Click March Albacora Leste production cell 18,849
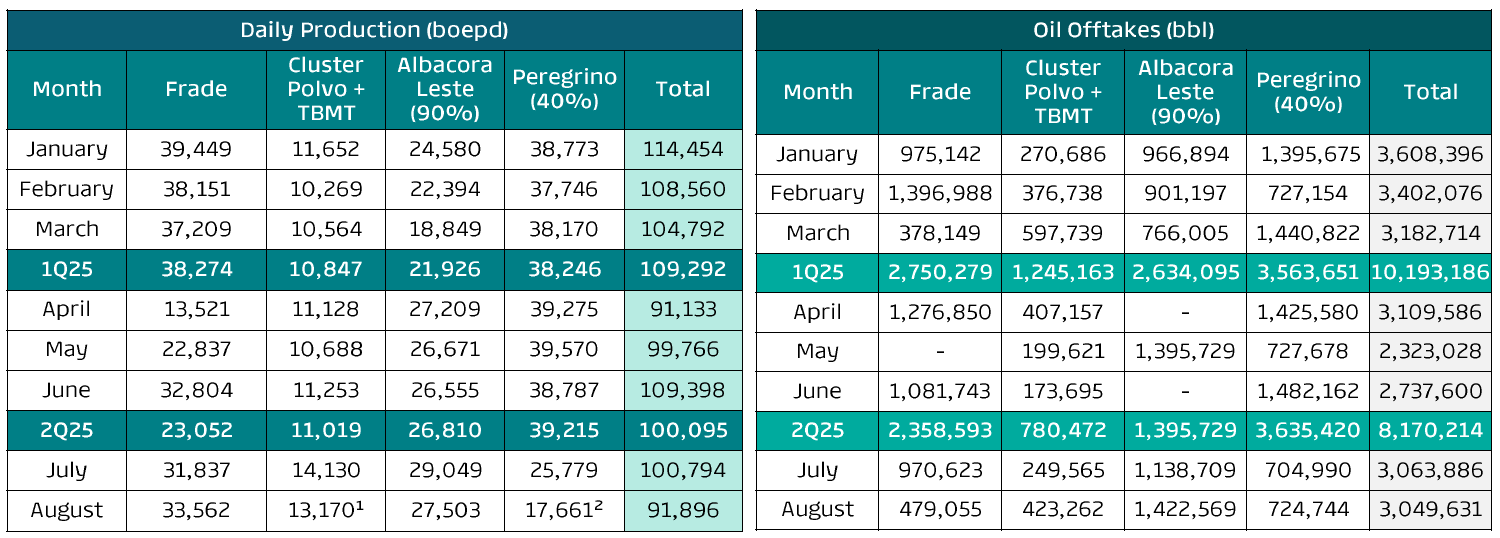Image resolution: width=1500 pixels, height=538 pixels. pyautogui.click(x=445, y=229)
